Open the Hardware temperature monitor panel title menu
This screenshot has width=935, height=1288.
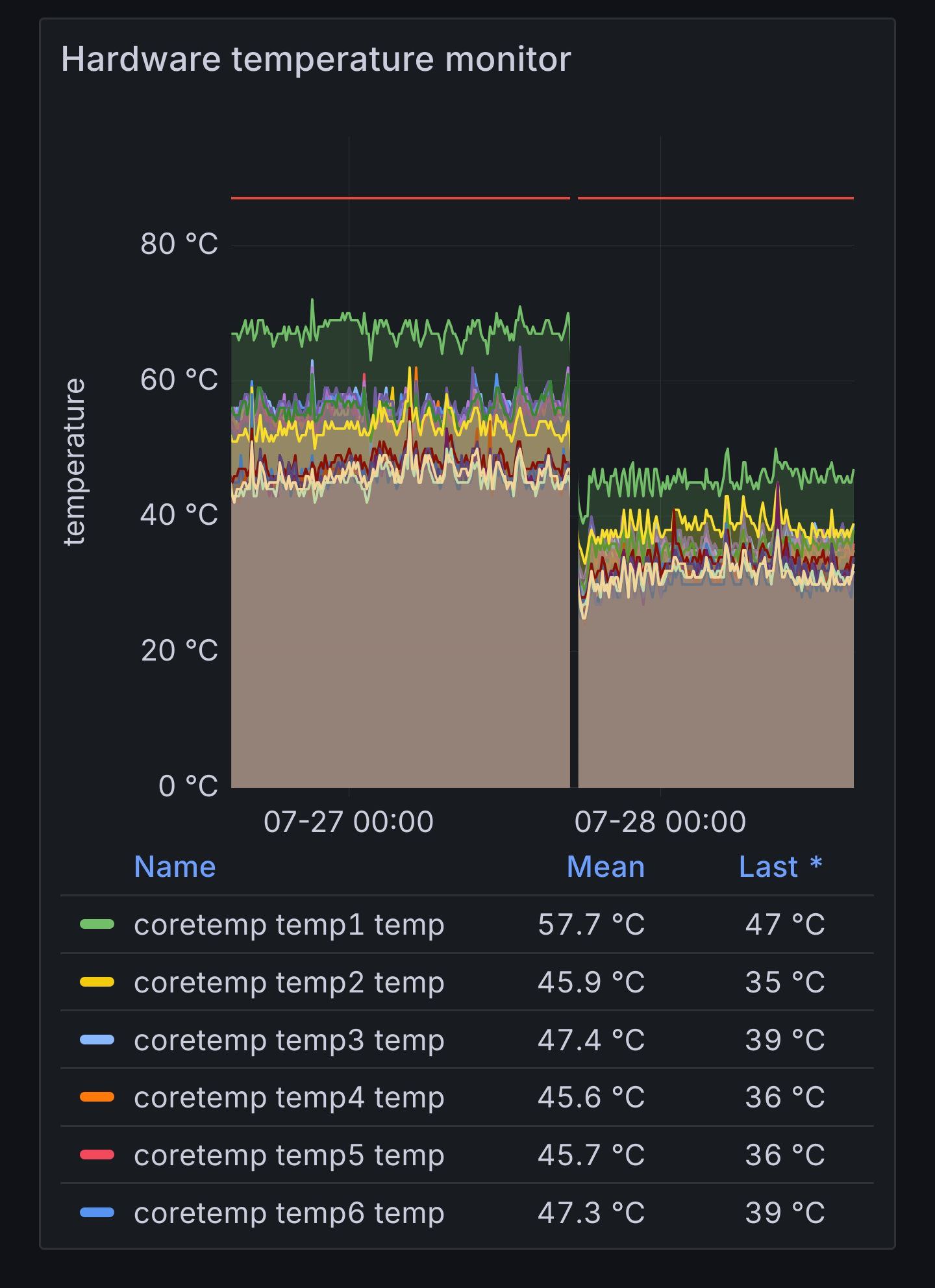(x=316, y=59)
